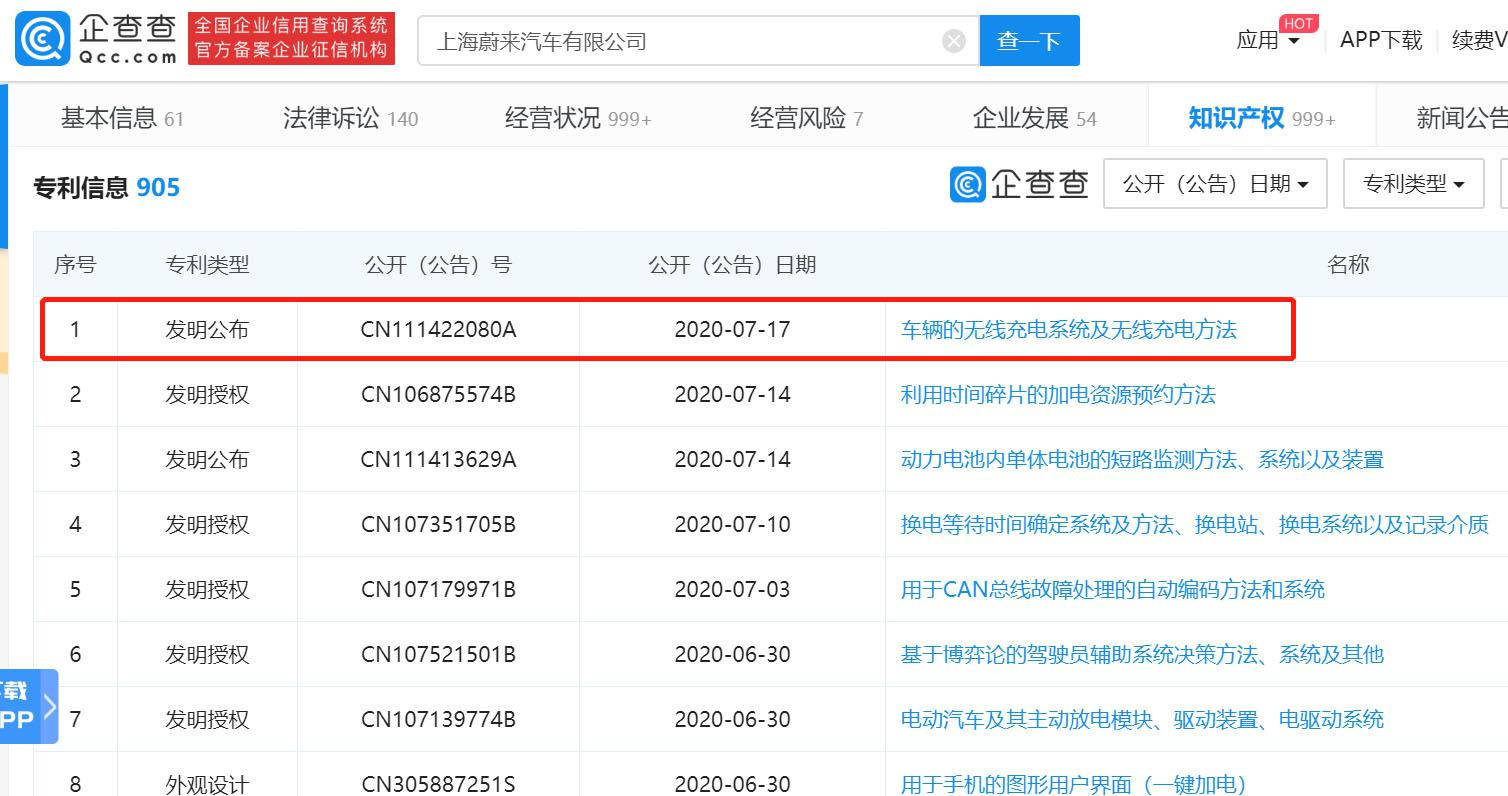Click the 企查查 logo icon
Viewport: 1508px width, 796px height.
click(39, 38)
